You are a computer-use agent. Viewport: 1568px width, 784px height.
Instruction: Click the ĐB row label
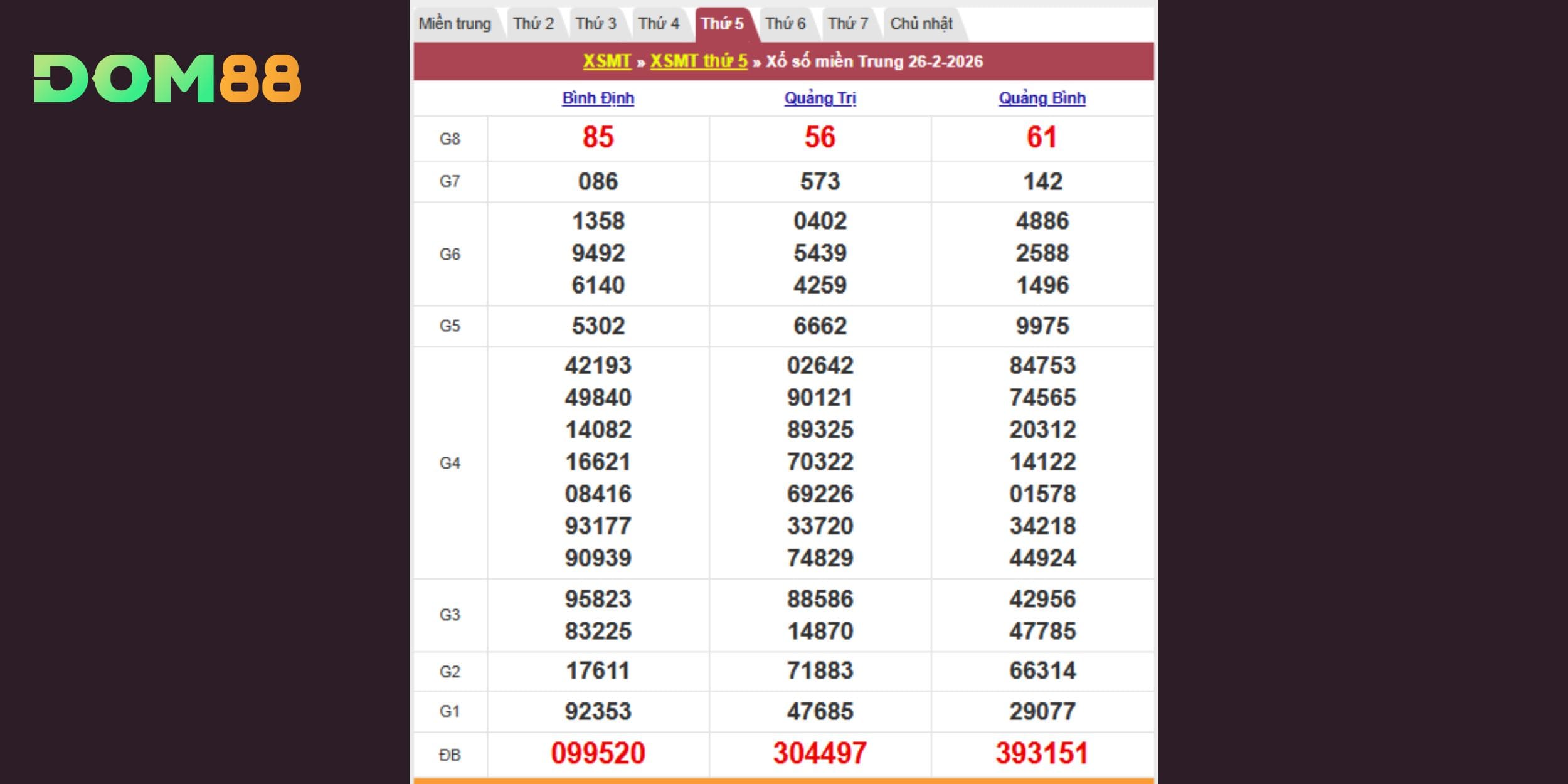pos(450,755)
